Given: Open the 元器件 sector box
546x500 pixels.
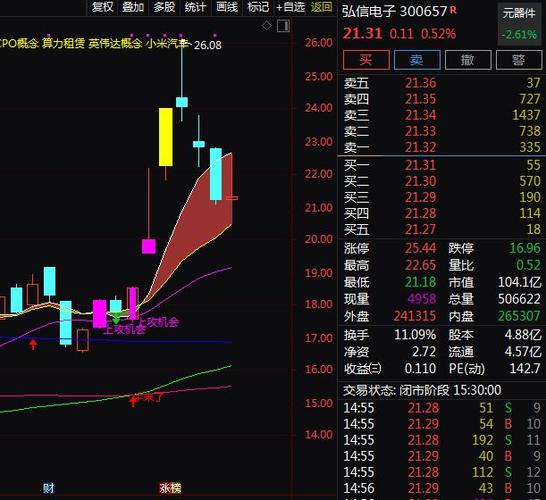Looking at the screenshot, I should click(x=519, y=24).
